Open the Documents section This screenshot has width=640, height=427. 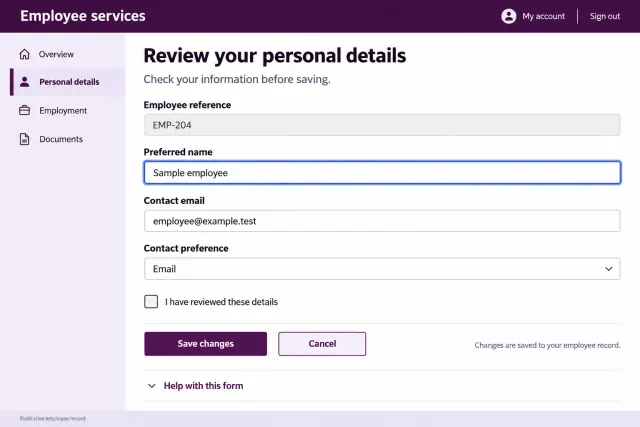(x=68, y=139)
